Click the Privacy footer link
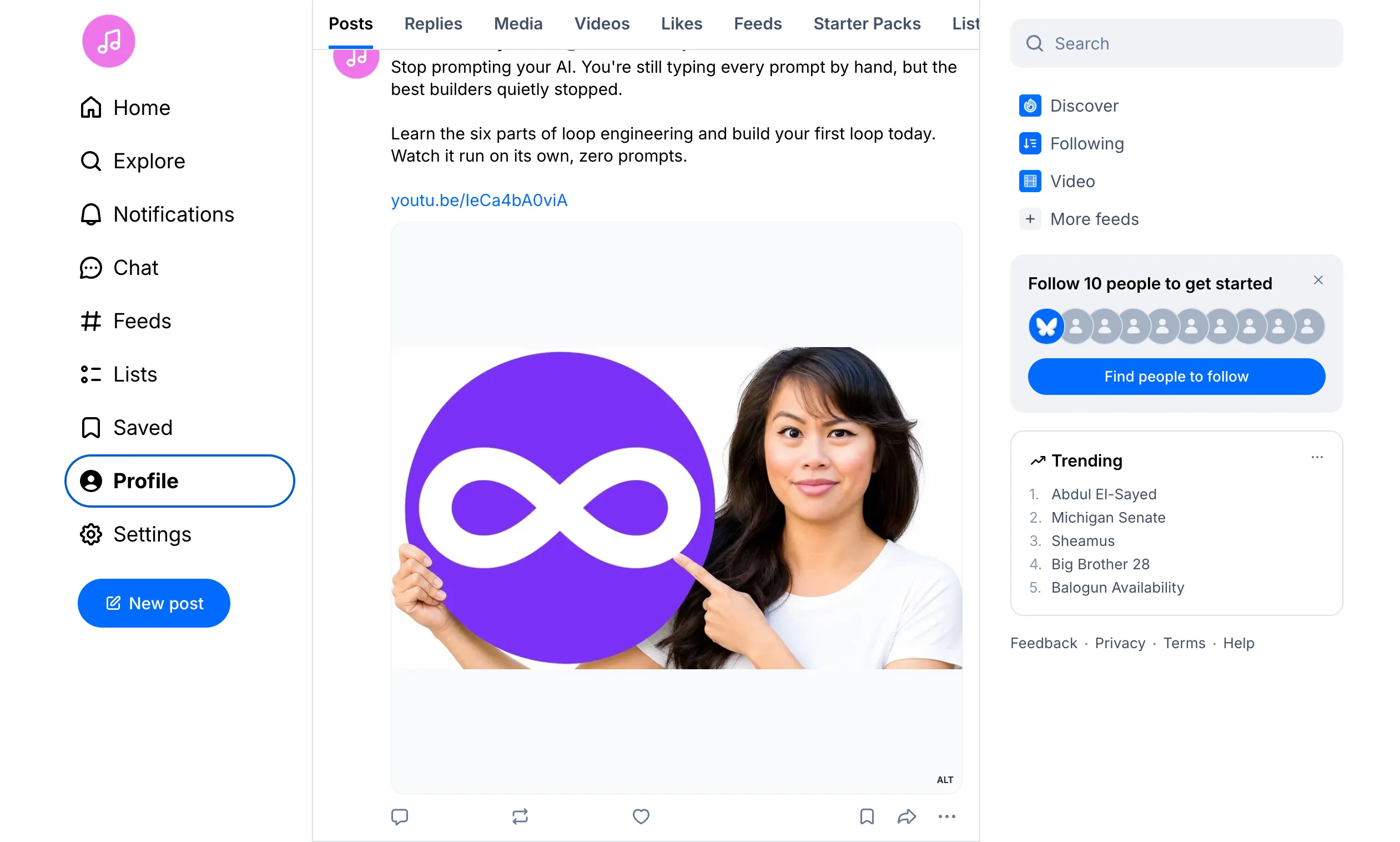The height and width of the screenshot is (842, 1400). pyautogui.click(x=1120, y=643)
